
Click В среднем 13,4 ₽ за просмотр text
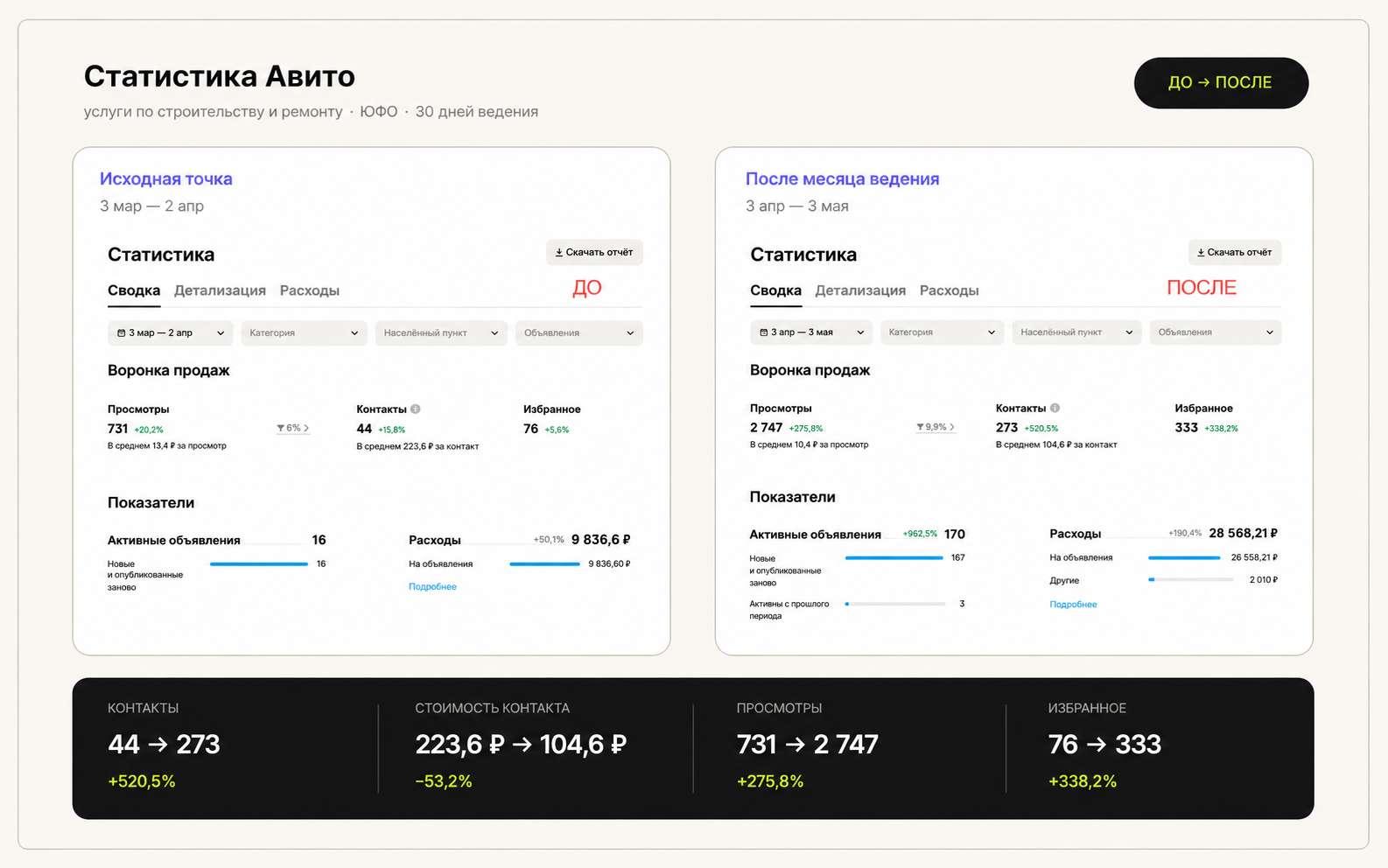click(167, 445)
